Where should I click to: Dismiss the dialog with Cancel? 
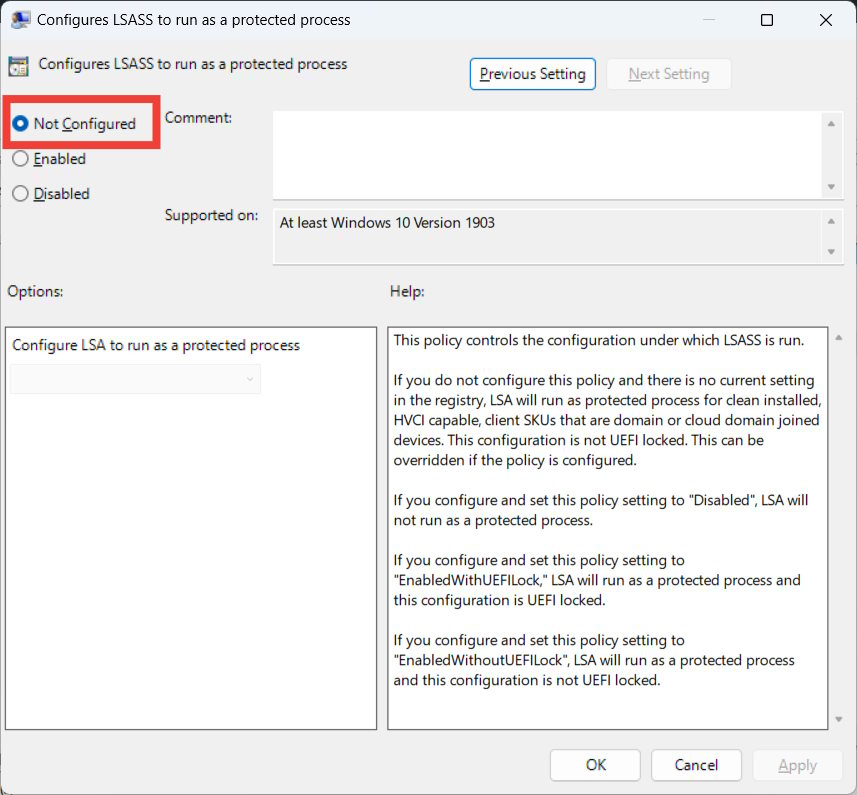click(x=696, y=764)
